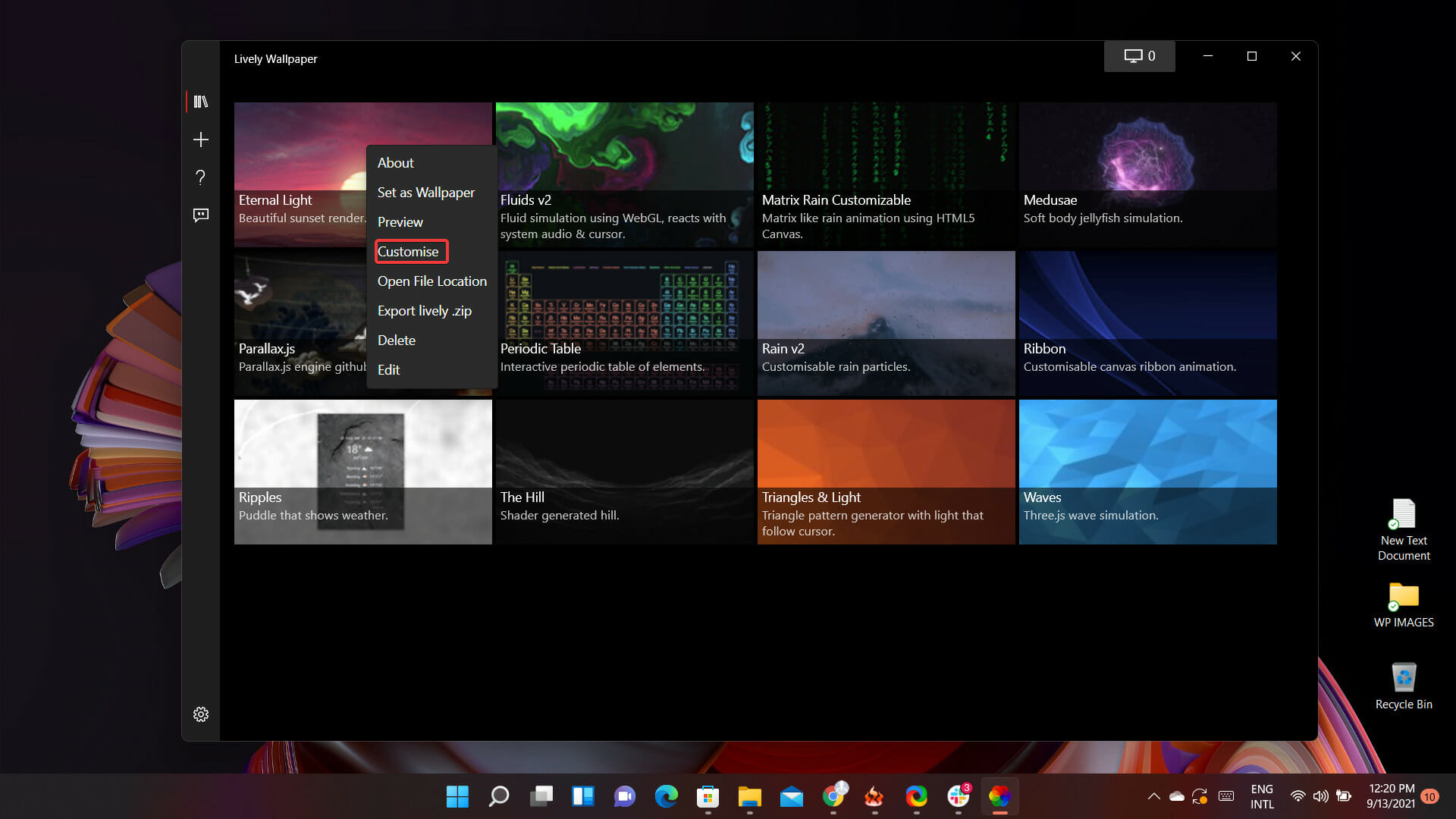Image resolution: width=1456 pixels, height=819 pixels.
Task: Click Edit in the context menu
Action: (388, 369)
